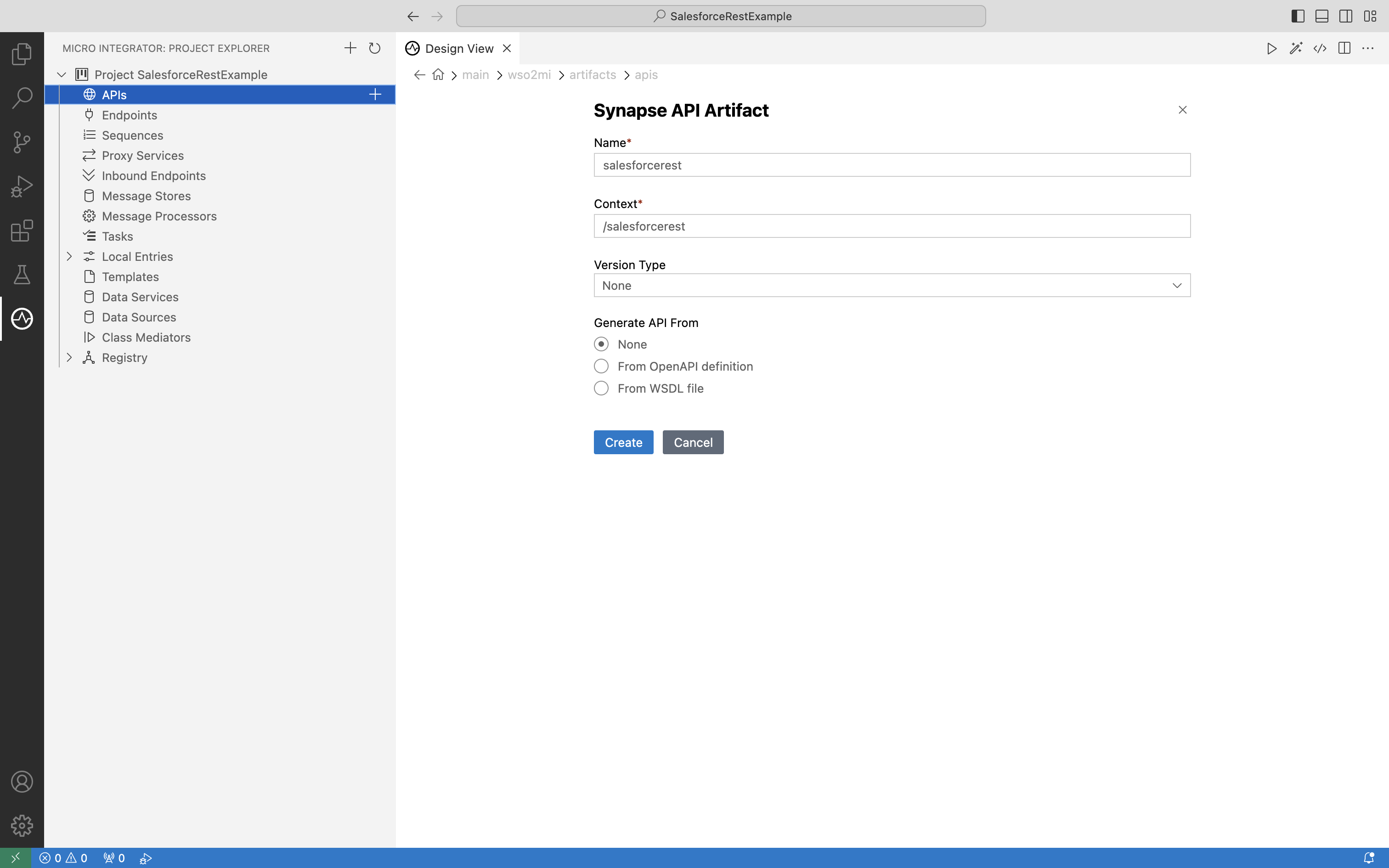The height and width of the screenshot is (868, 1389).
Task: Select From OpenAPI definition option
Action: (x=601, y=366)
